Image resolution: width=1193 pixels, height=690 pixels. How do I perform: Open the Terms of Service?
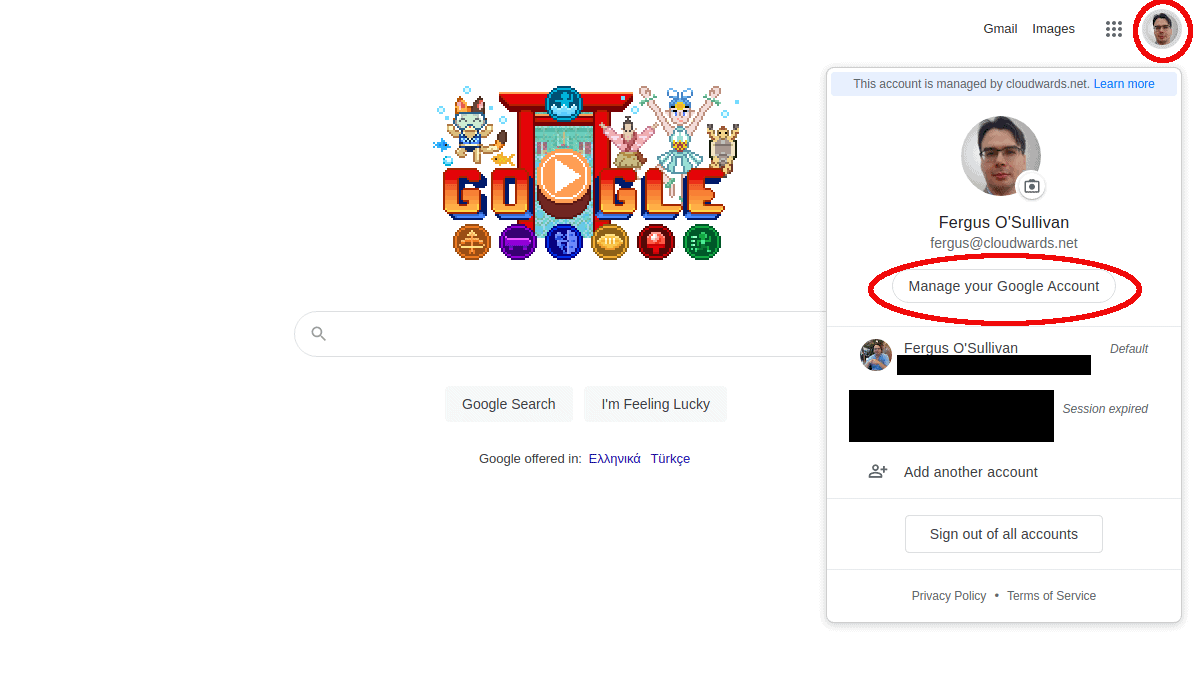1051,596
